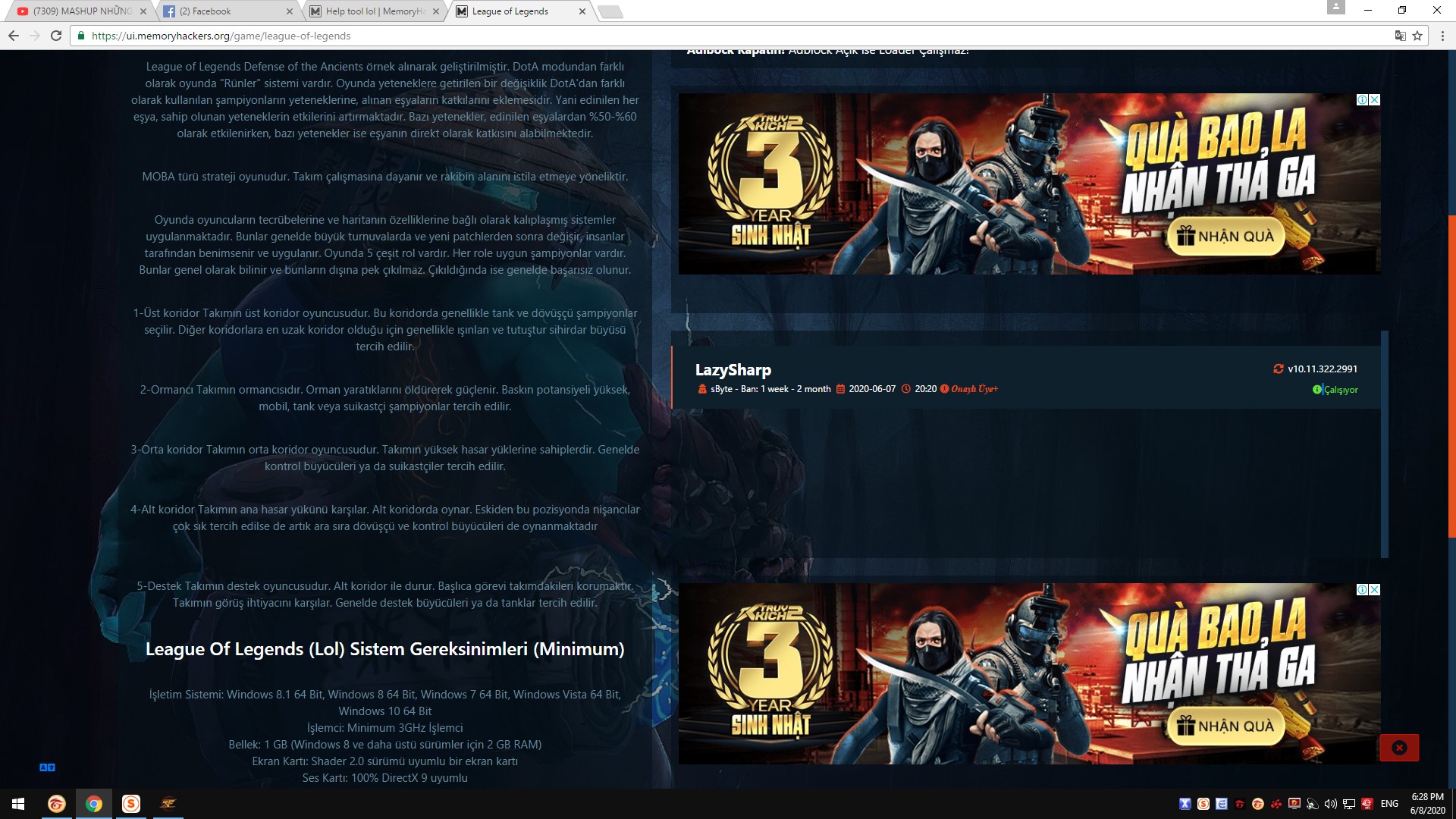Open the network icon in system tray
The image size is (1456, 819).
point(1349,804)
